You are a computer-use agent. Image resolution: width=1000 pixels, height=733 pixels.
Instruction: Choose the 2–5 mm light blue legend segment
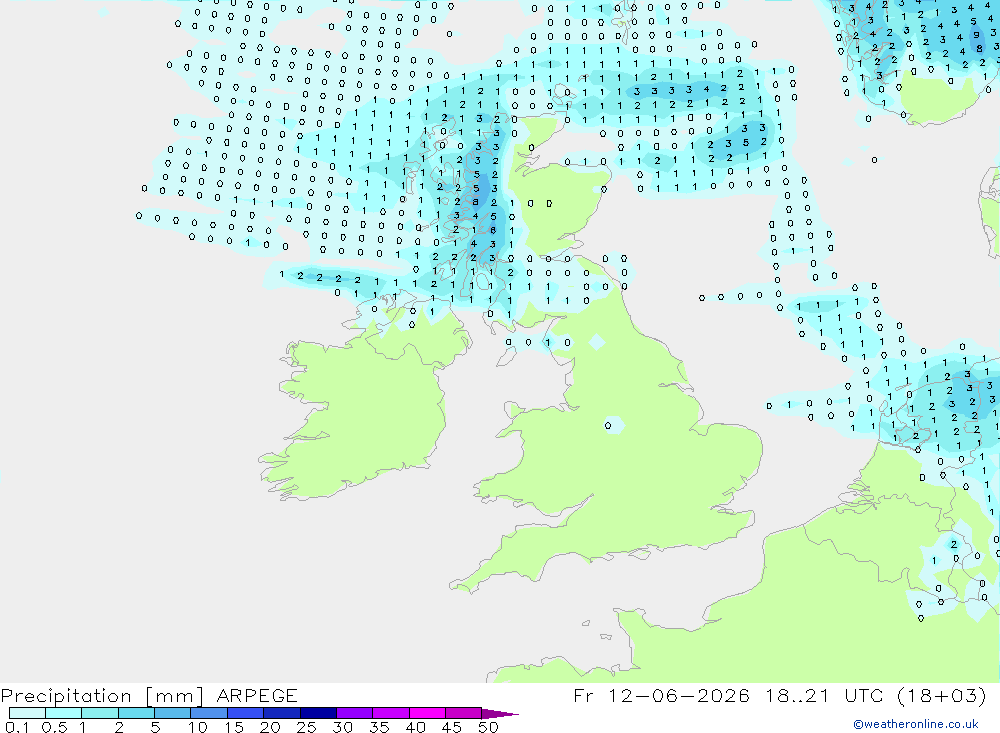point(136,713)
